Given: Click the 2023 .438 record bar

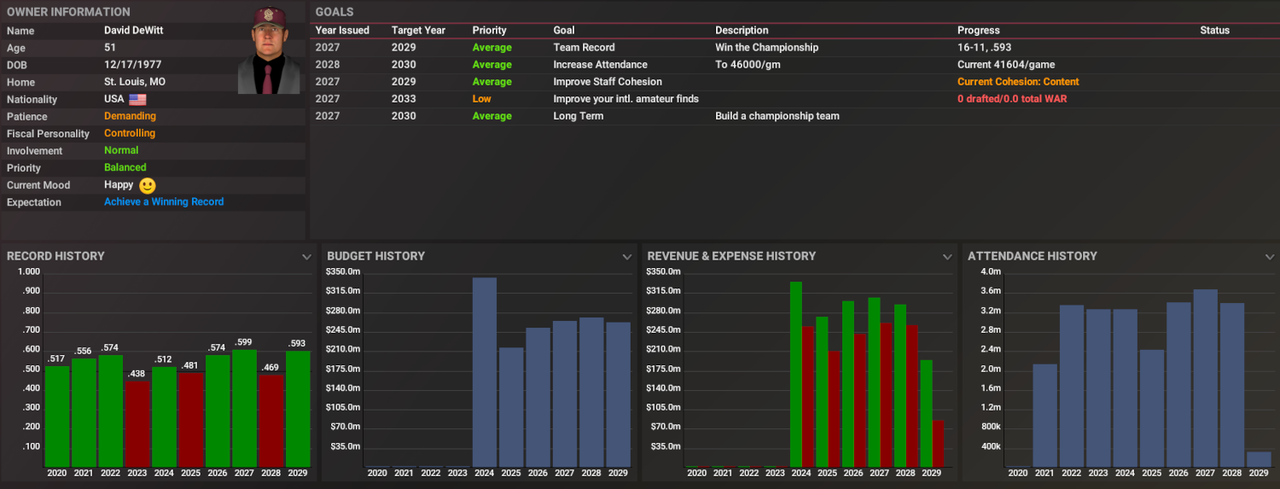Looking at the screenshot, I should click(x=138, y=423).
